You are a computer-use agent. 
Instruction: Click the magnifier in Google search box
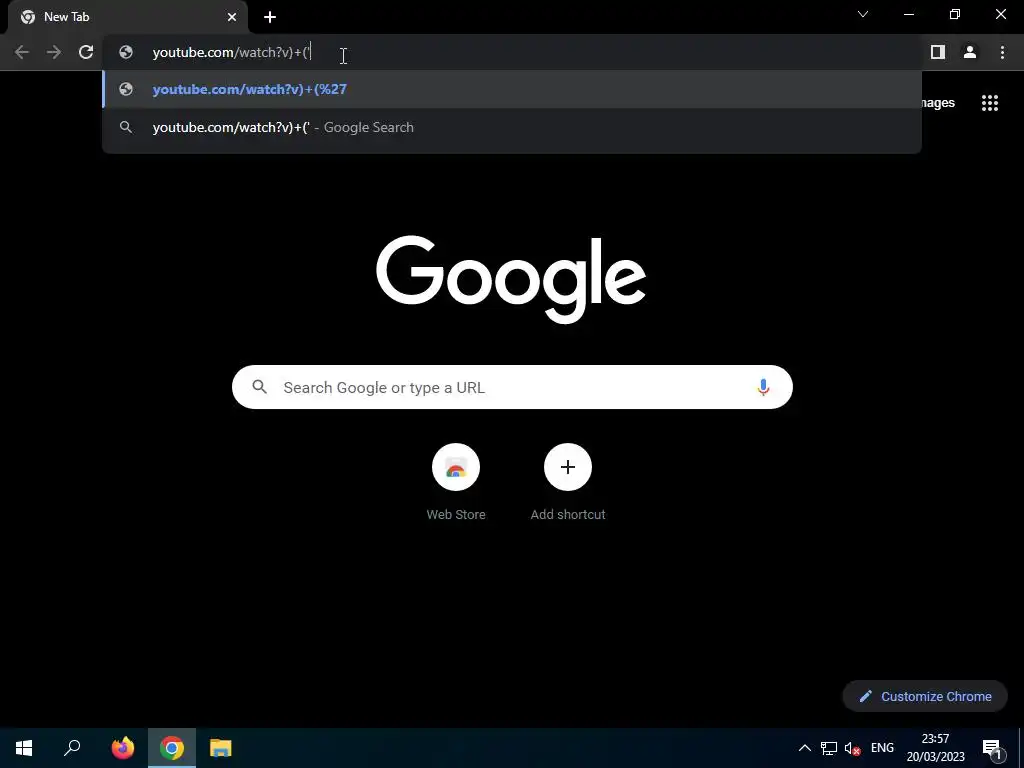[x=259, y=387]
